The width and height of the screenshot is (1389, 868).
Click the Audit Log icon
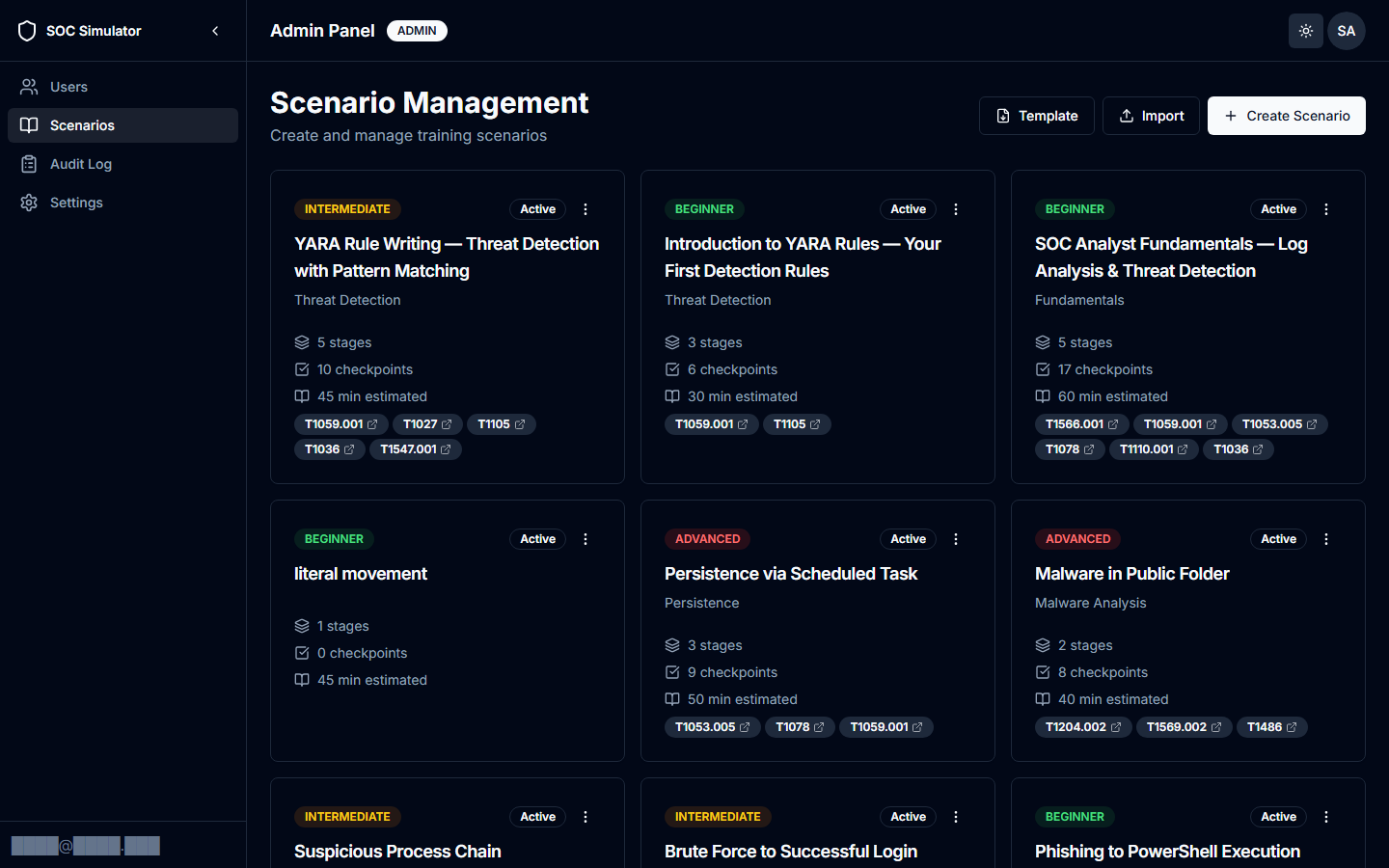click(x=29, y=164)
